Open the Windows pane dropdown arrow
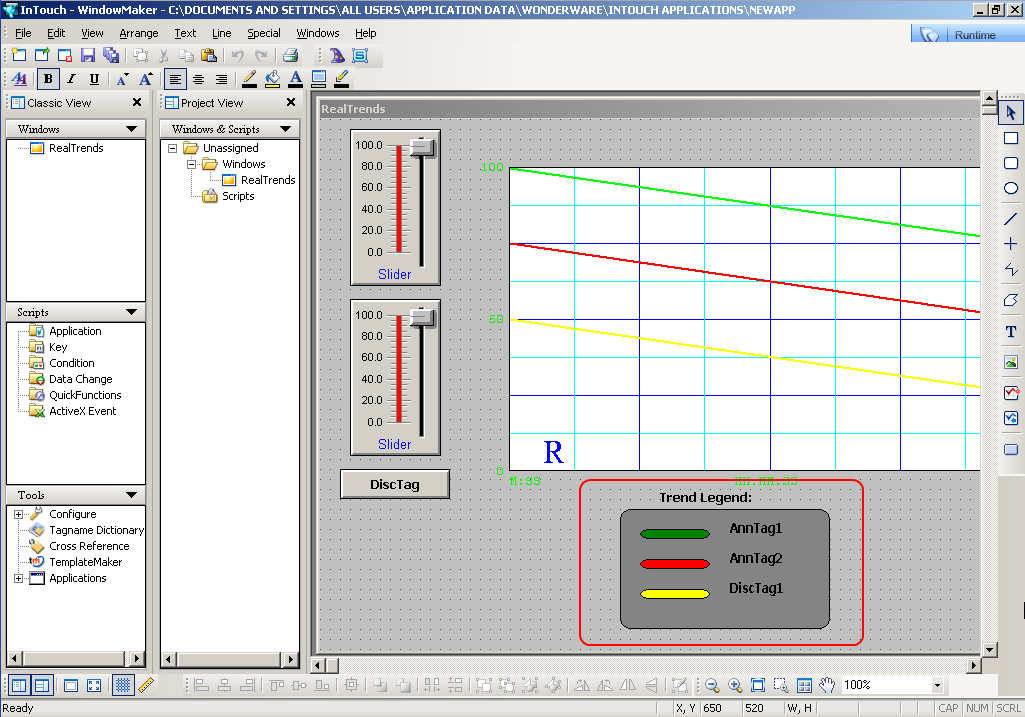The height and width of the screenshot is (717, 1025). coord(131,129)
